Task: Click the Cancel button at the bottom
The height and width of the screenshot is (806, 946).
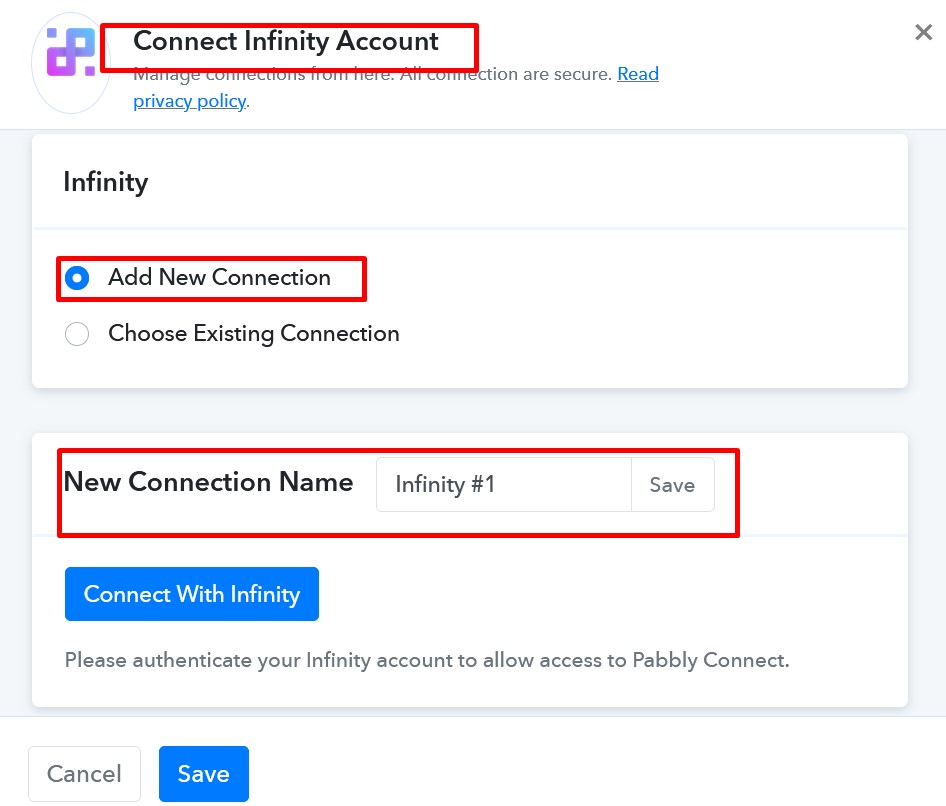Action: [84, 773]
